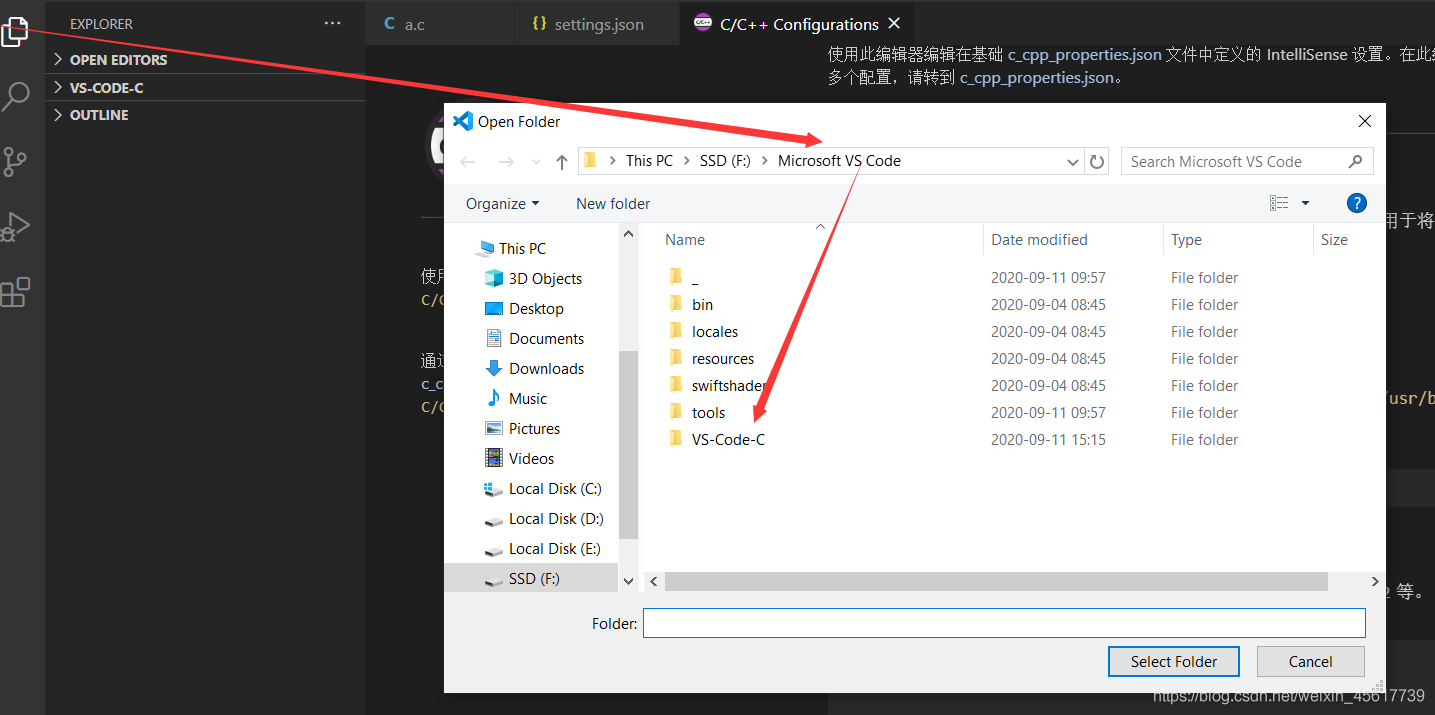Click SSD (F:) in the address path
The image size is (1435, 715).
(725, 161)
